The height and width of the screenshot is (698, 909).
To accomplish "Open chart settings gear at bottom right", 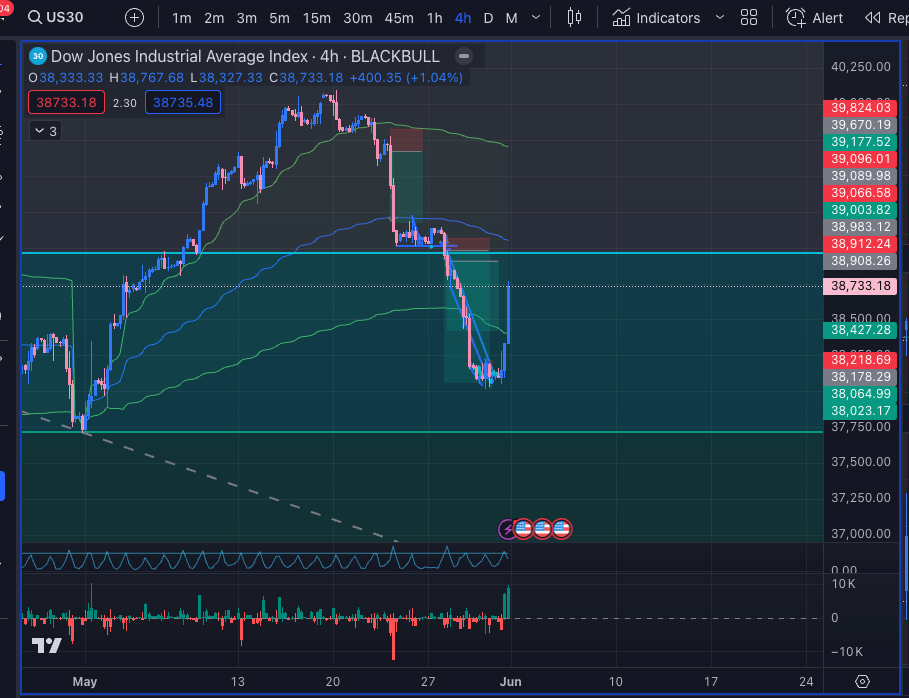I will pos(863,681).
